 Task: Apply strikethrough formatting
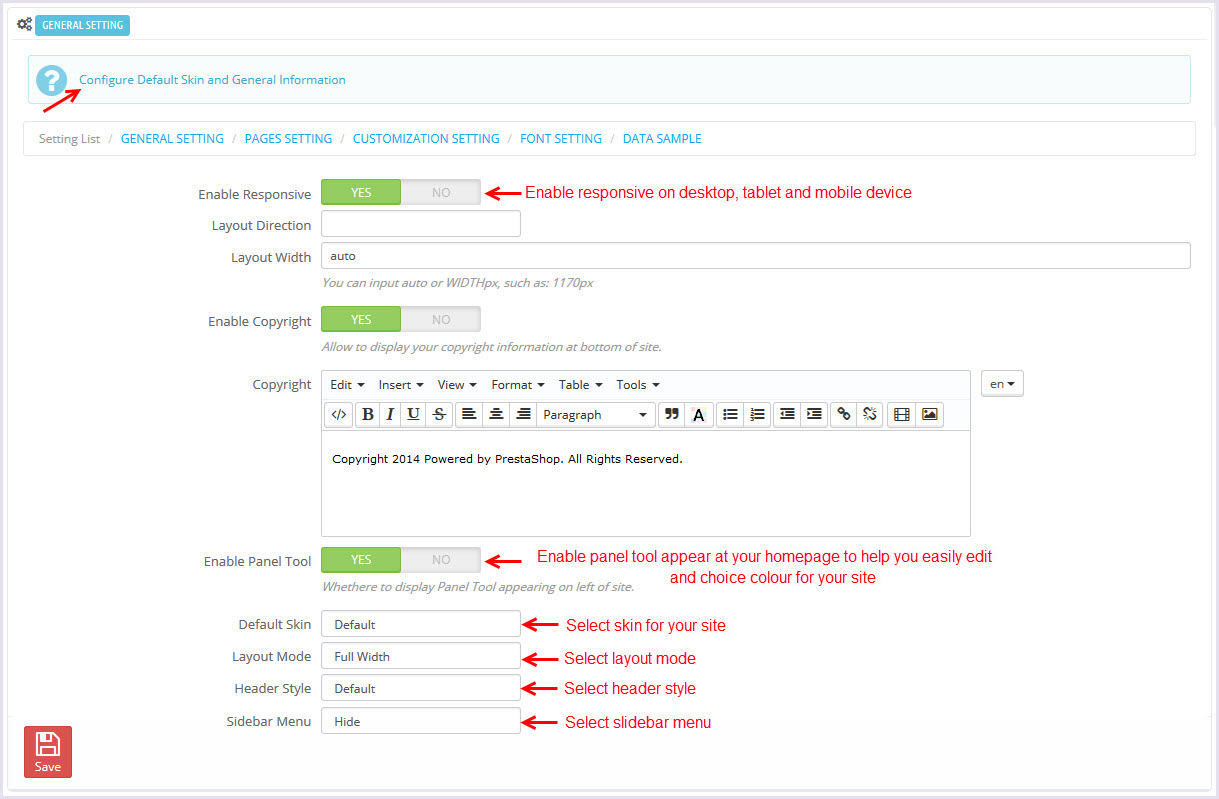[x=439, y=415]
